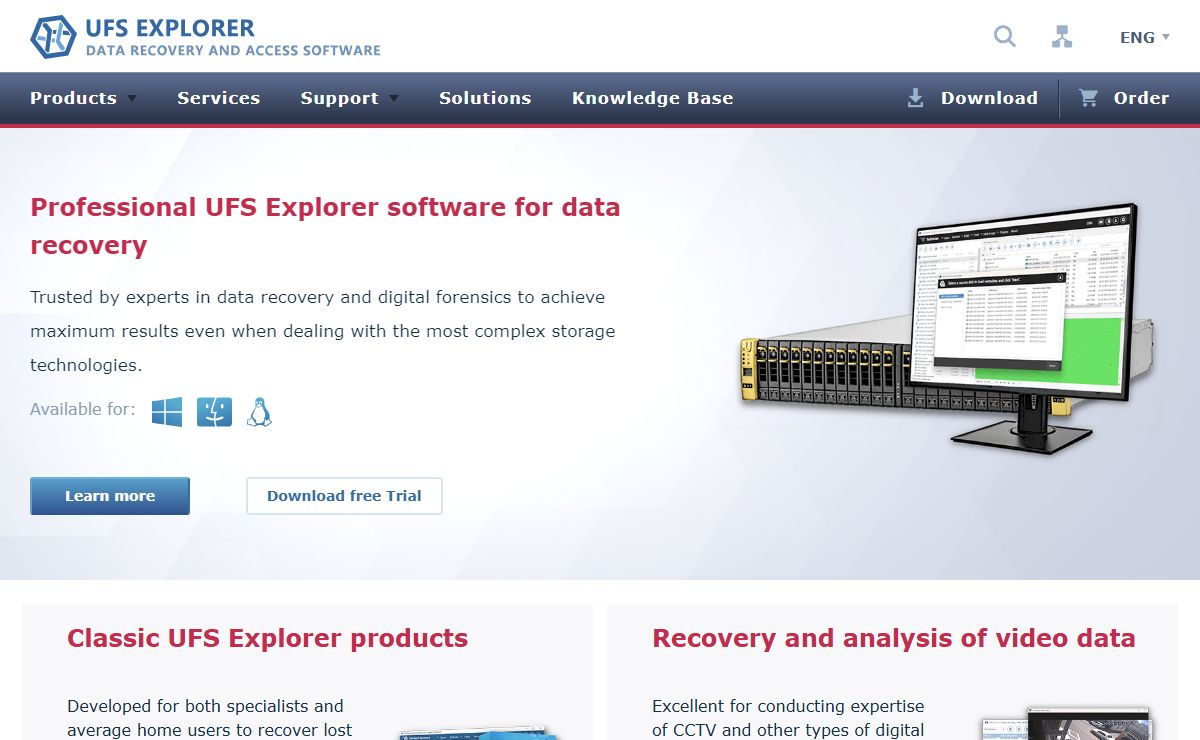Select the macOS Finder platform icon
The height and width of the screenshot is (740, 1200).
[x=214, y=412]
